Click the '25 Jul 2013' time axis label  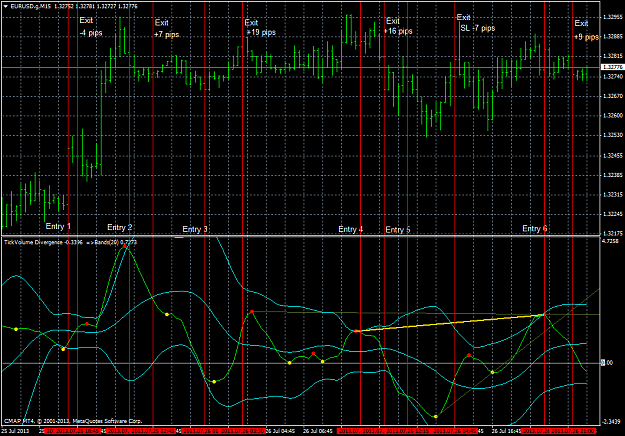pos(15,431)
